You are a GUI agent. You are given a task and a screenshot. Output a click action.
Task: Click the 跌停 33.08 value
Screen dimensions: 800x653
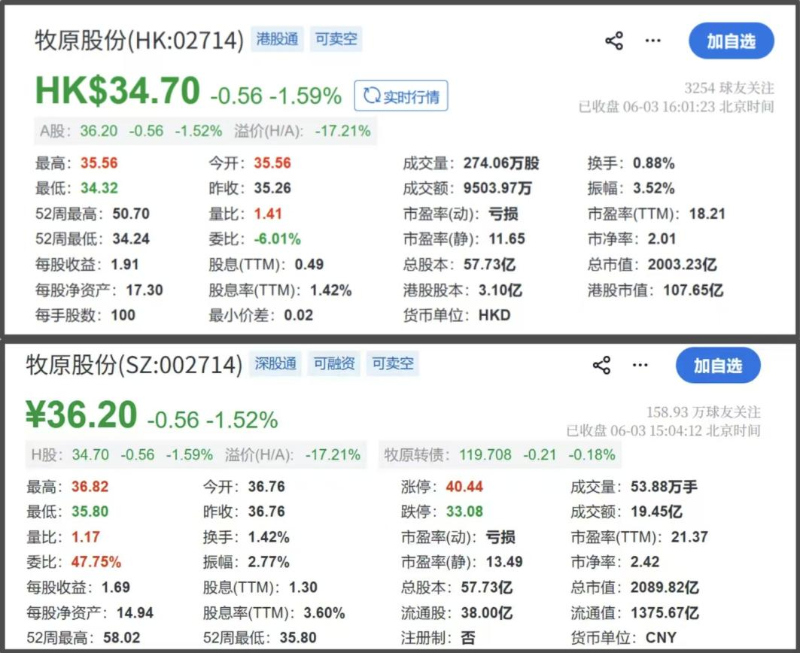coord(464,512)
